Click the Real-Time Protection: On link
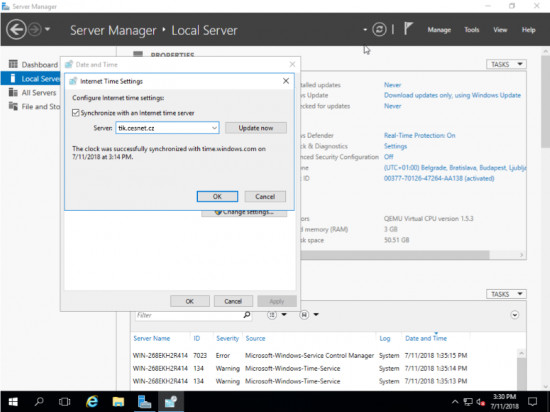Viewport: 550px width, 412px height. click(420, 135)
